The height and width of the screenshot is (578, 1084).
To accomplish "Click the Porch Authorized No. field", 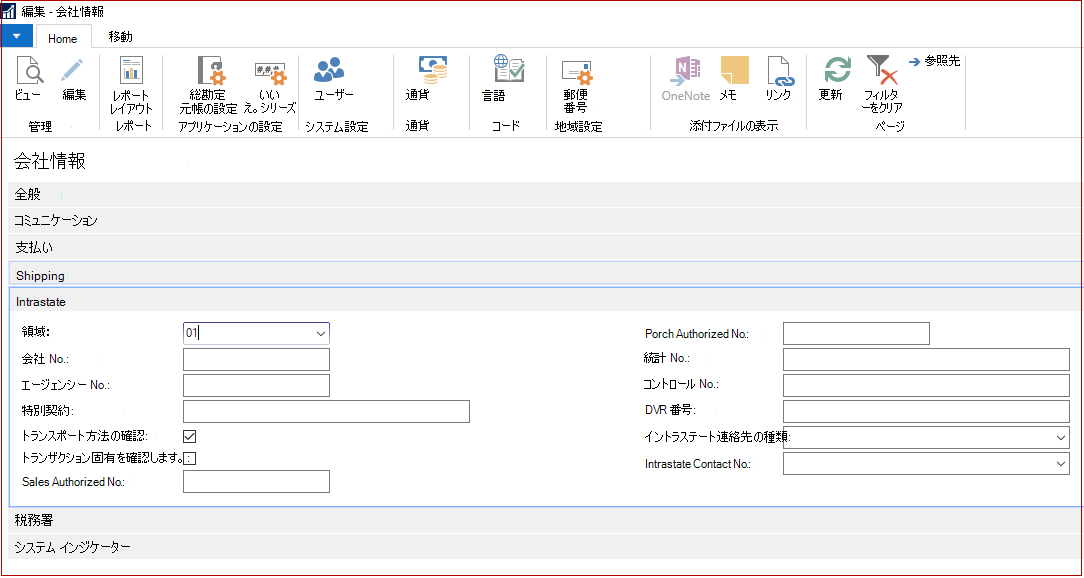I will [x=857, y=333].
